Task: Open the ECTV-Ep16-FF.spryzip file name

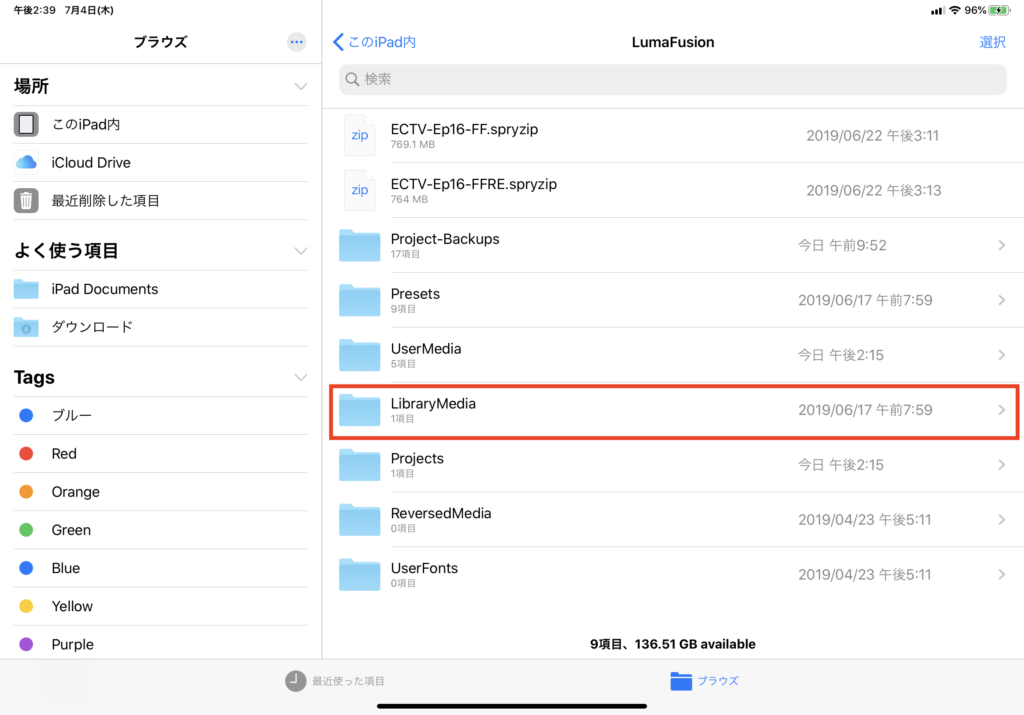Action: [x=464, y=129]
